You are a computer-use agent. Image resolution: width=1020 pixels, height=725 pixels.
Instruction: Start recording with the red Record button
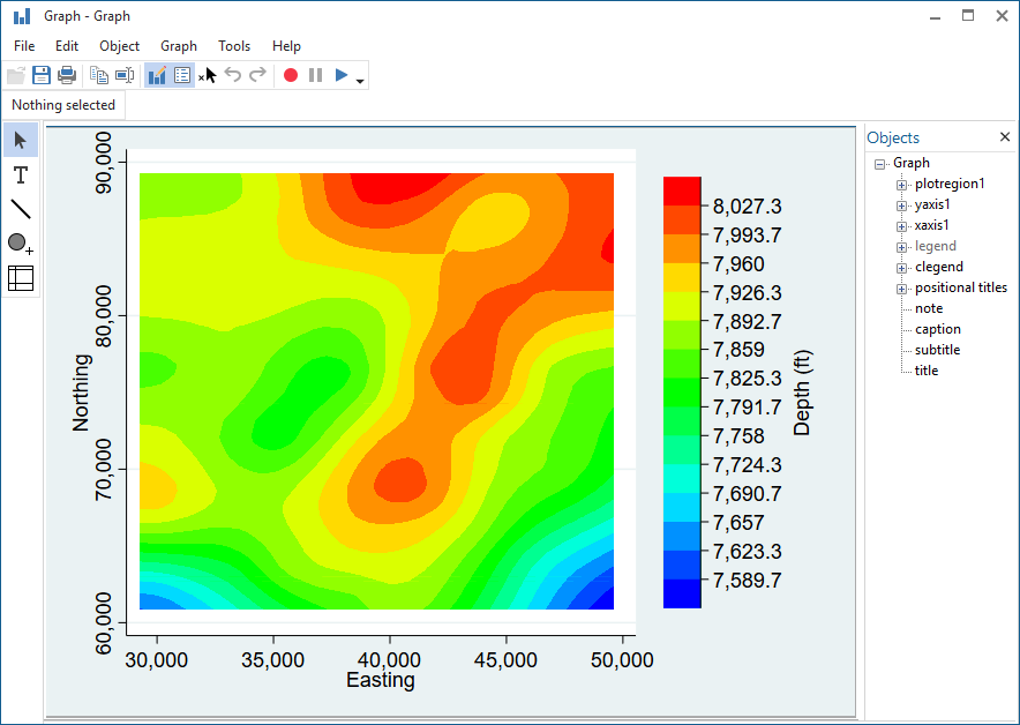coord(291,75)
